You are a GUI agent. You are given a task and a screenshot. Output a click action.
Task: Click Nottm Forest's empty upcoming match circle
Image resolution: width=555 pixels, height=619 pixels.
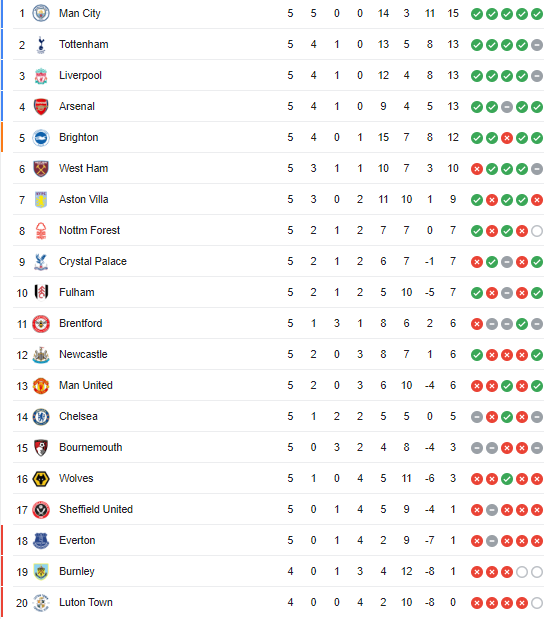click(537, 231)
